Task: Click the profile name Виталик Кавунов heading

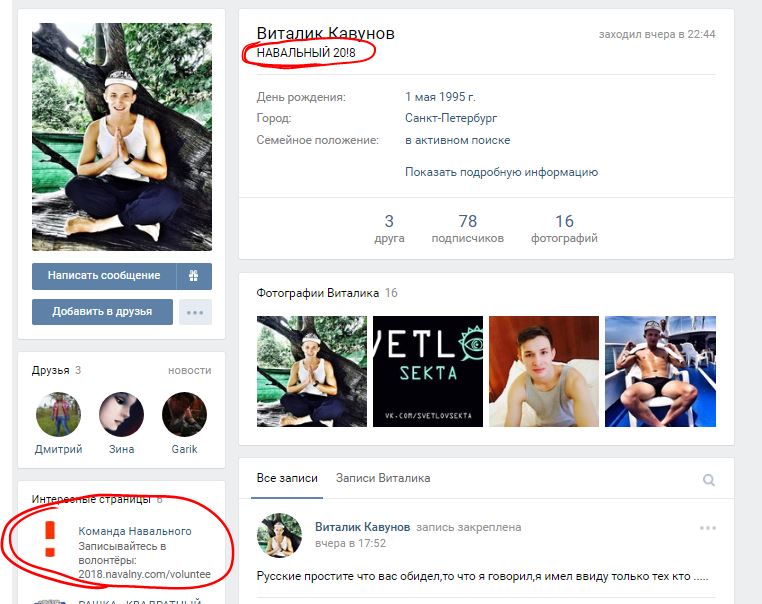Action: tap(326, 33)
